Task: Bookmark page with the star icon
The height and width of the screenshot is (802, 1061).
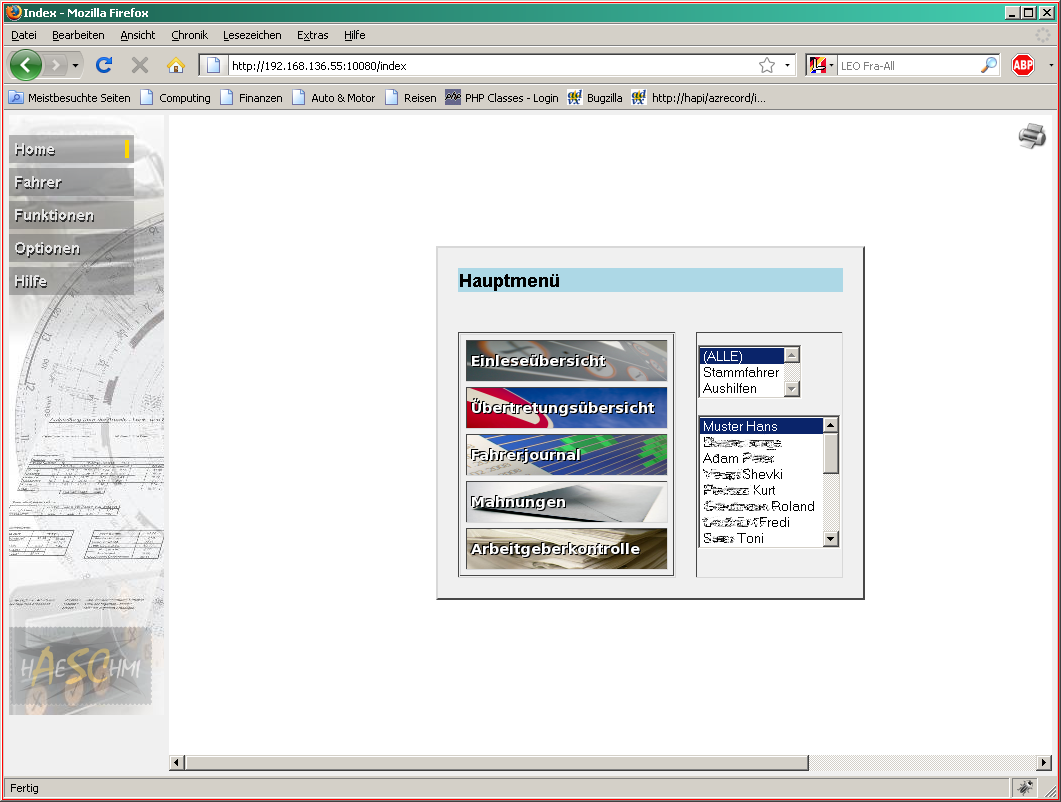Action: click(767, 66)
